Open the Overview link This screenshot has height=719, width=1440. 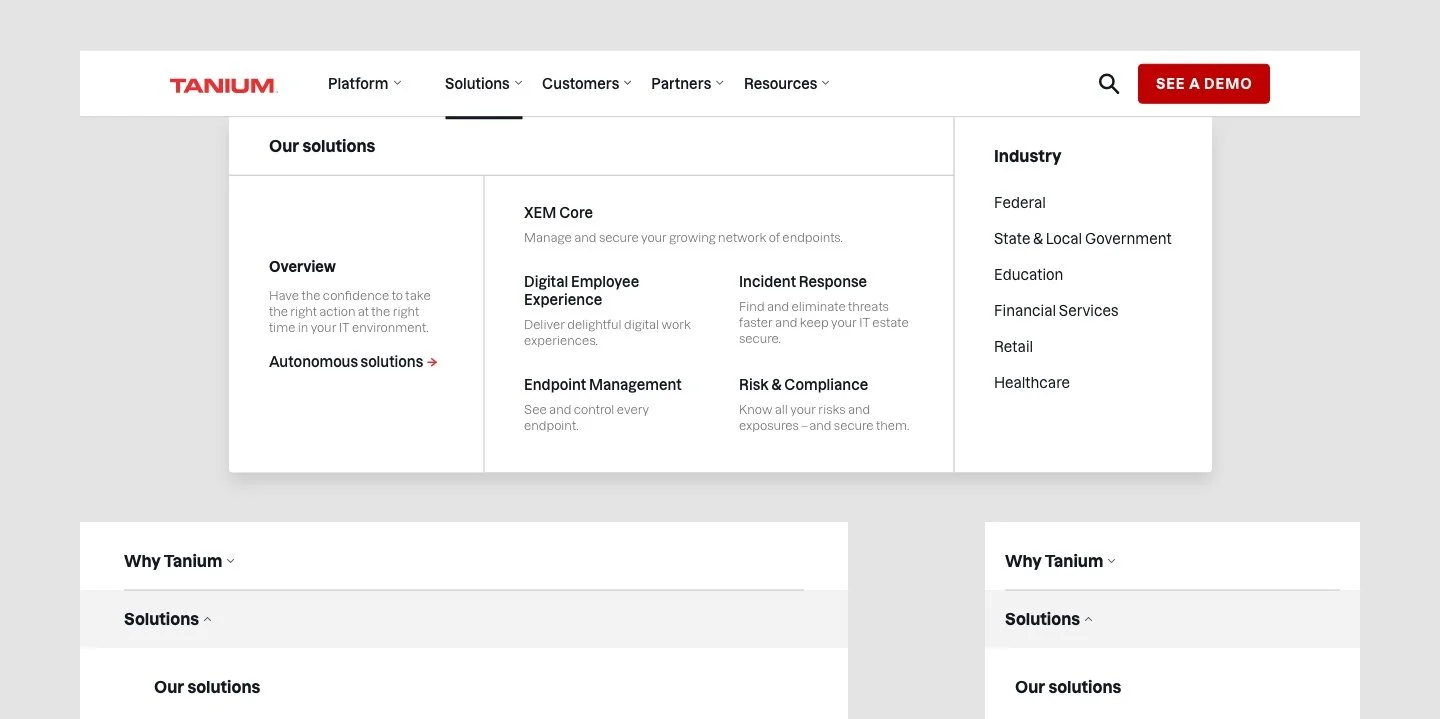pos(302,267)
